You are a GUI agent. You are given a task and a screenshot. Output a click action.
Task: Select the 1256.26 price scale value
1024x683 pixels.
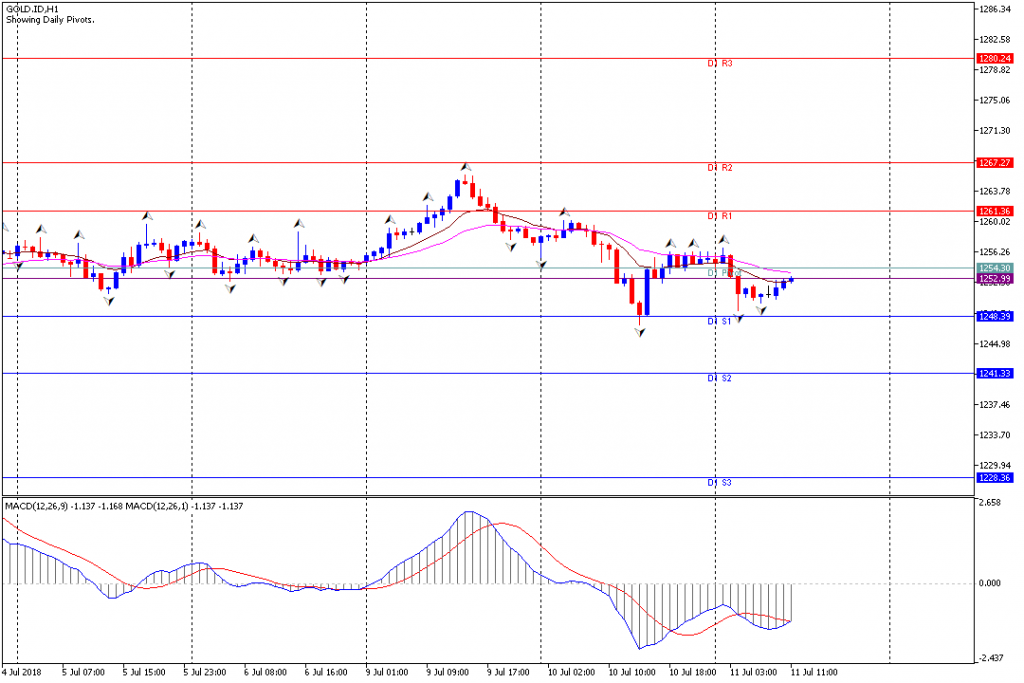point(995,252)
